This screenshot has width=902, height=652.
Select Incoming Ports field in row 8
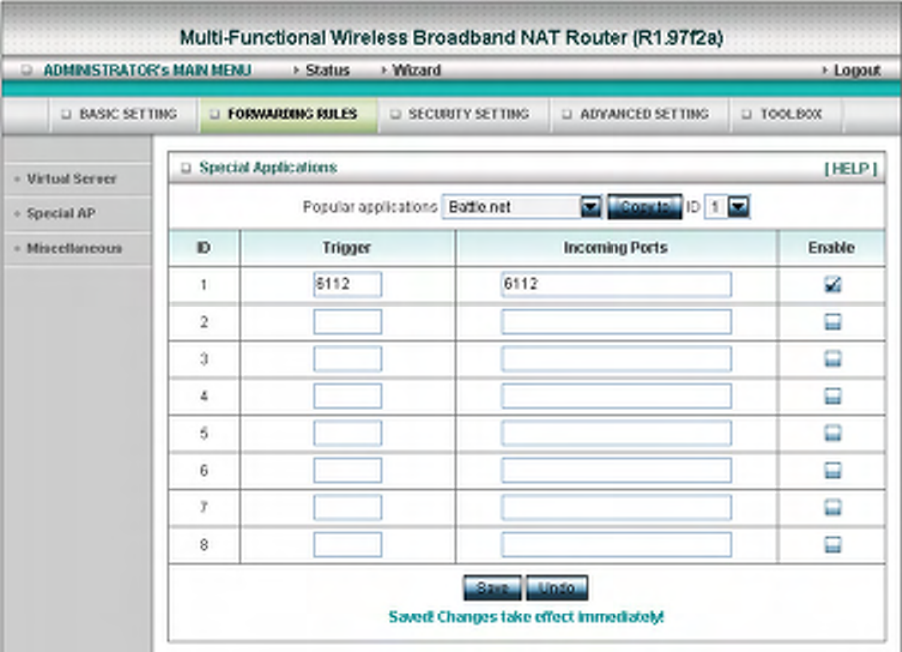(x=617, y=545)
